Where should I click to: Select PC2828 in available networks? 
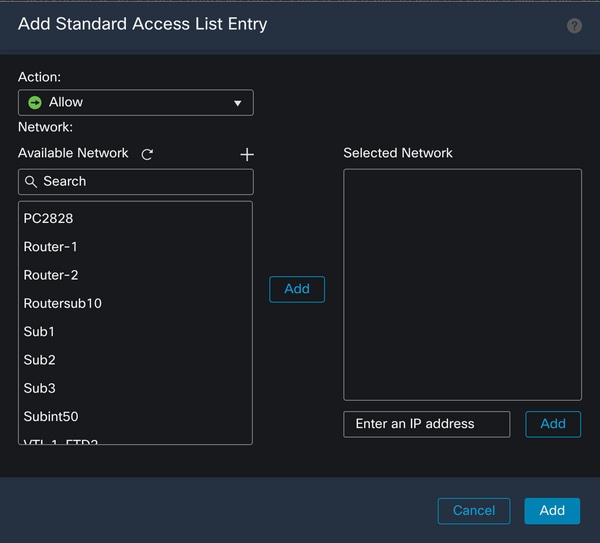pos(135,219)
